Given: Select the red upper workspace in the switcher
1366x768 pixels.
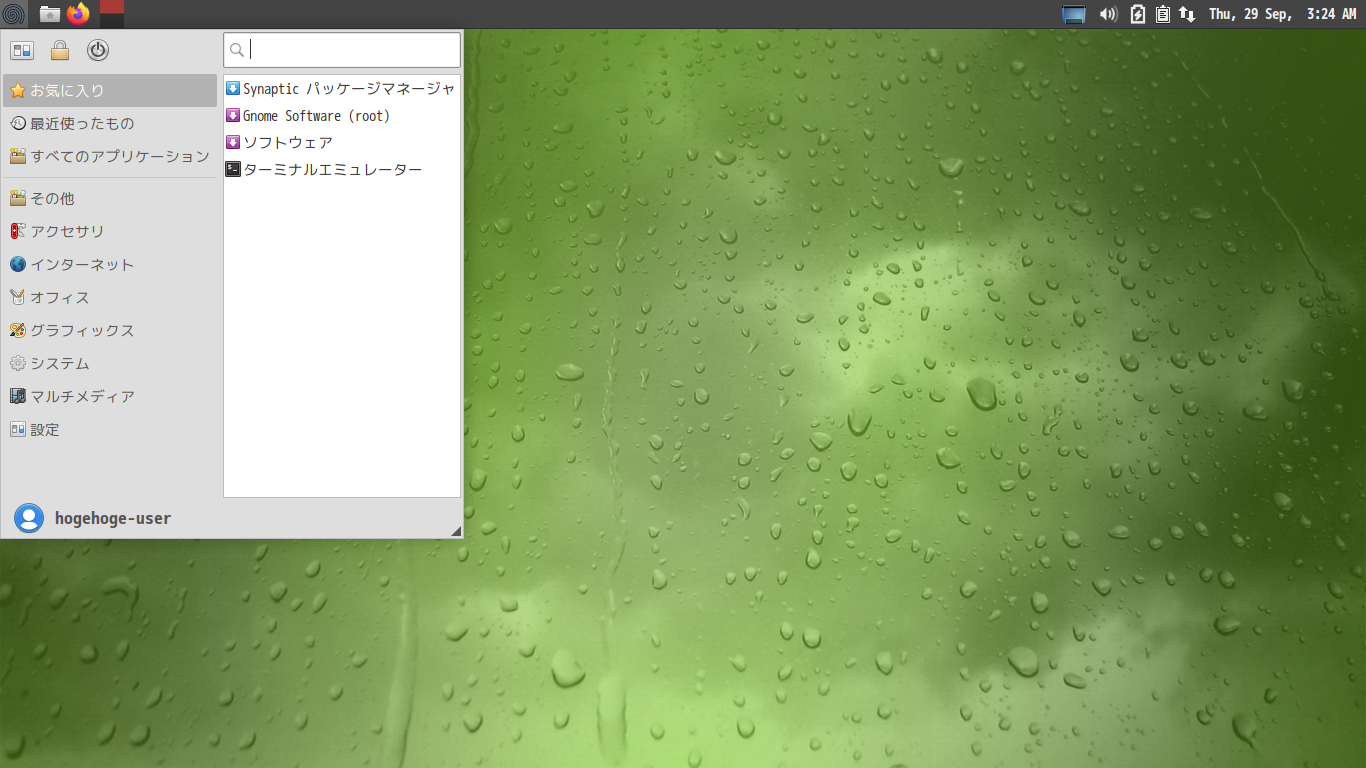Looking at the screenshot, I should pyautogui.click(x=112, y=7).
